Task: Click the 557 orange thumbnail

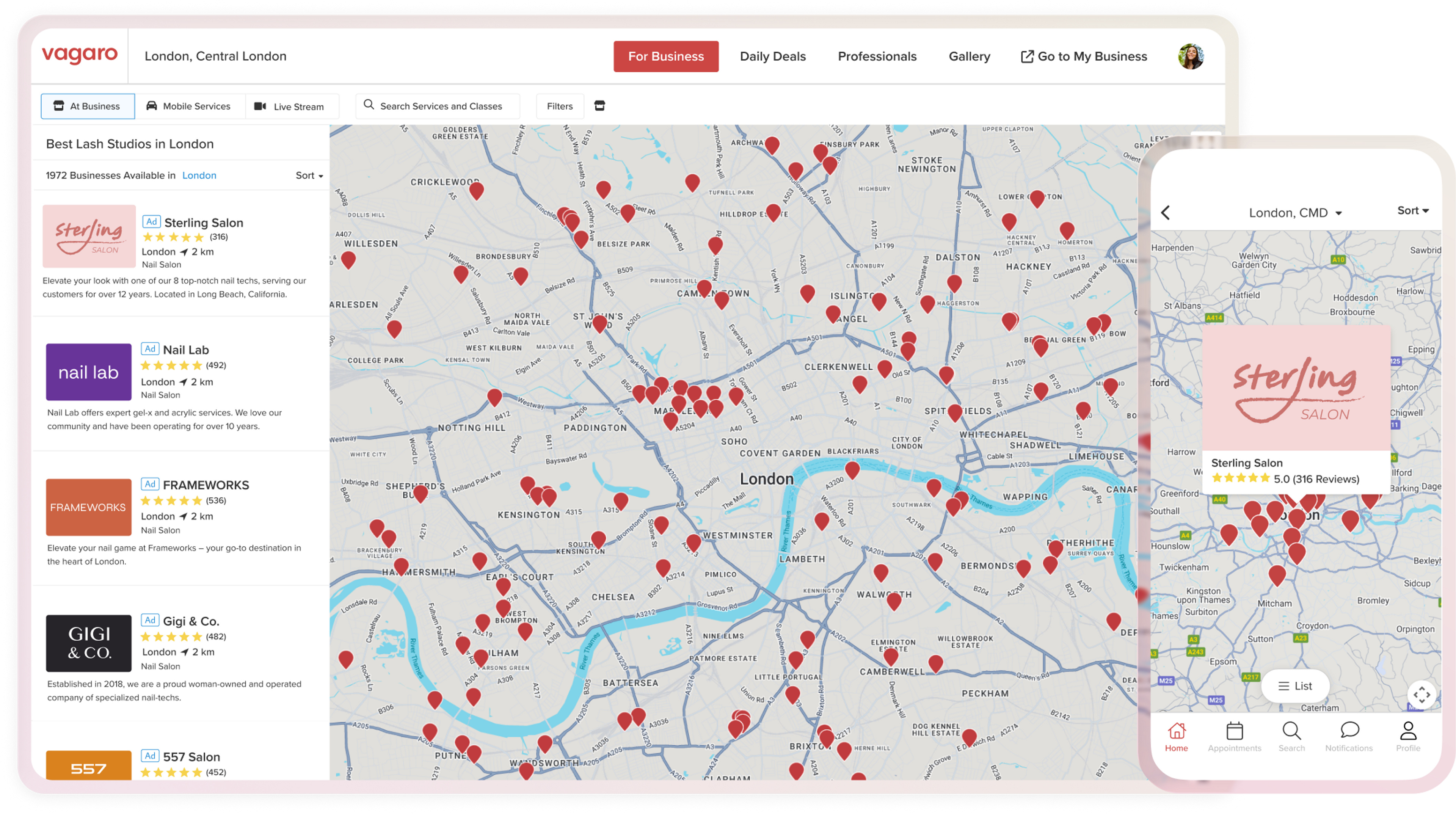Action: pos(89,765)
